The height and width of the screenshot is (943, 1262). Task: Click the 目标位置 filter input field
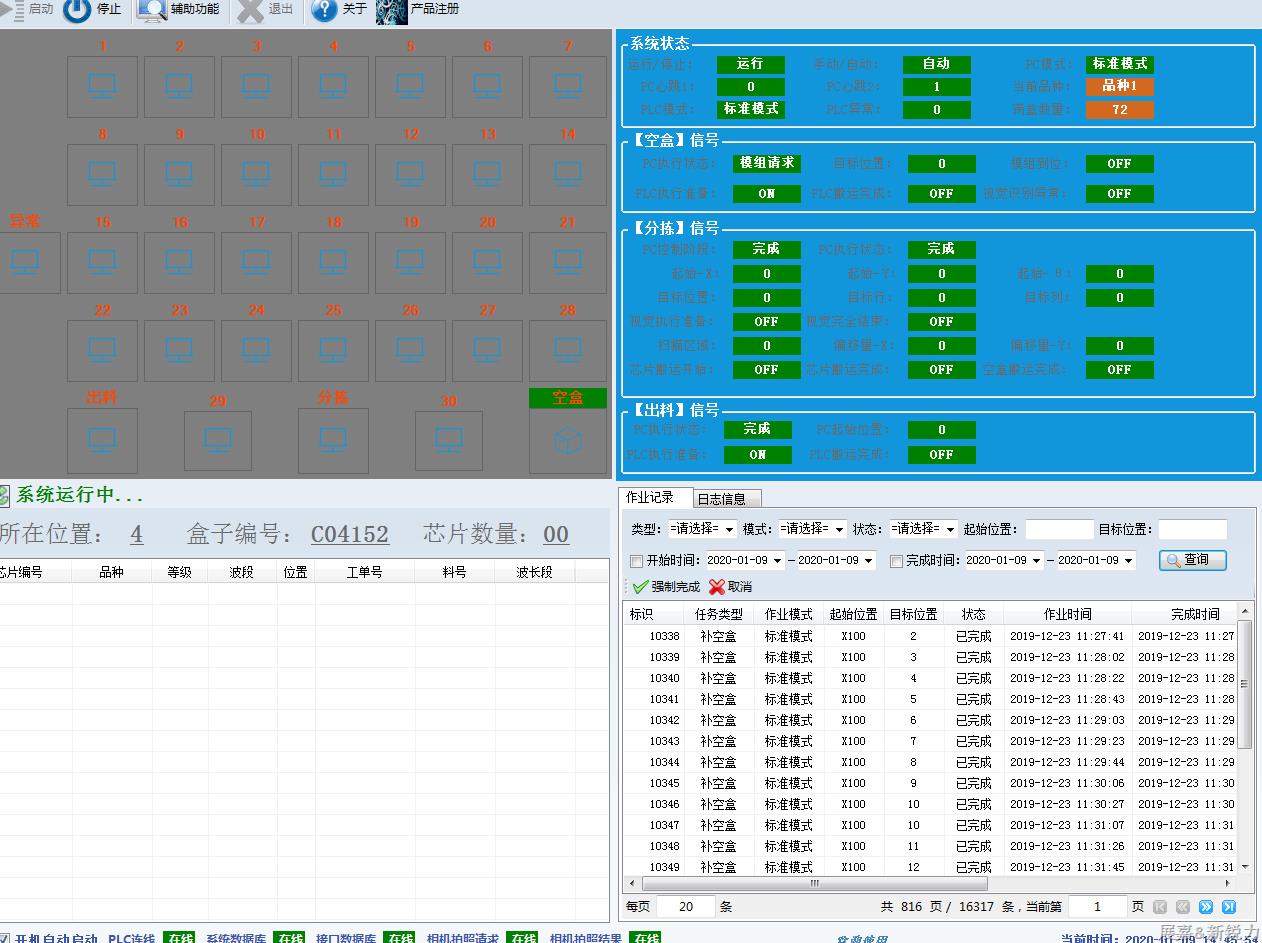click(1192, 530)
